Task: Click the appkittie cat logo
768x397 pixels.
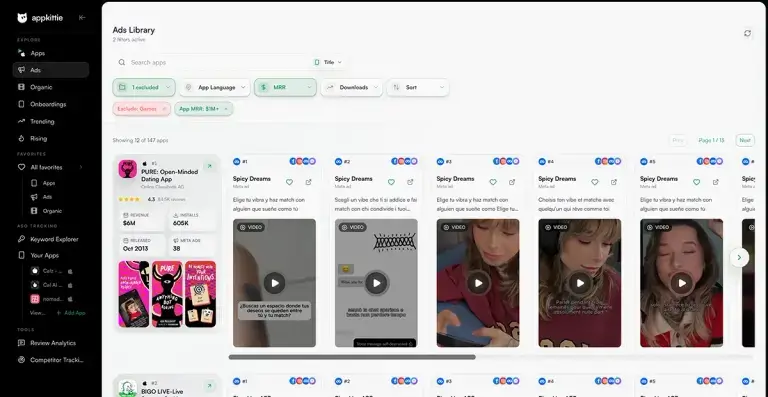Action: (x=22, y=18)
